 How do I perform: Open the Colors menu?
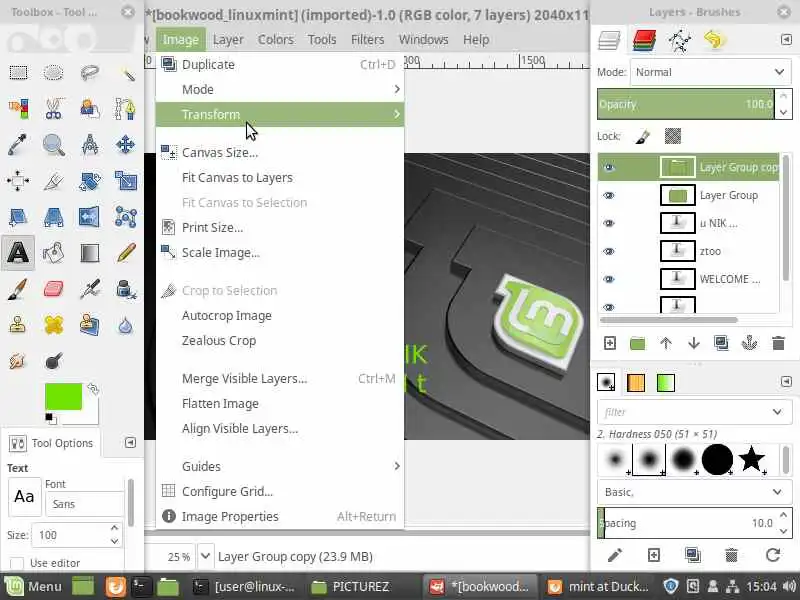tap(276, 39)
